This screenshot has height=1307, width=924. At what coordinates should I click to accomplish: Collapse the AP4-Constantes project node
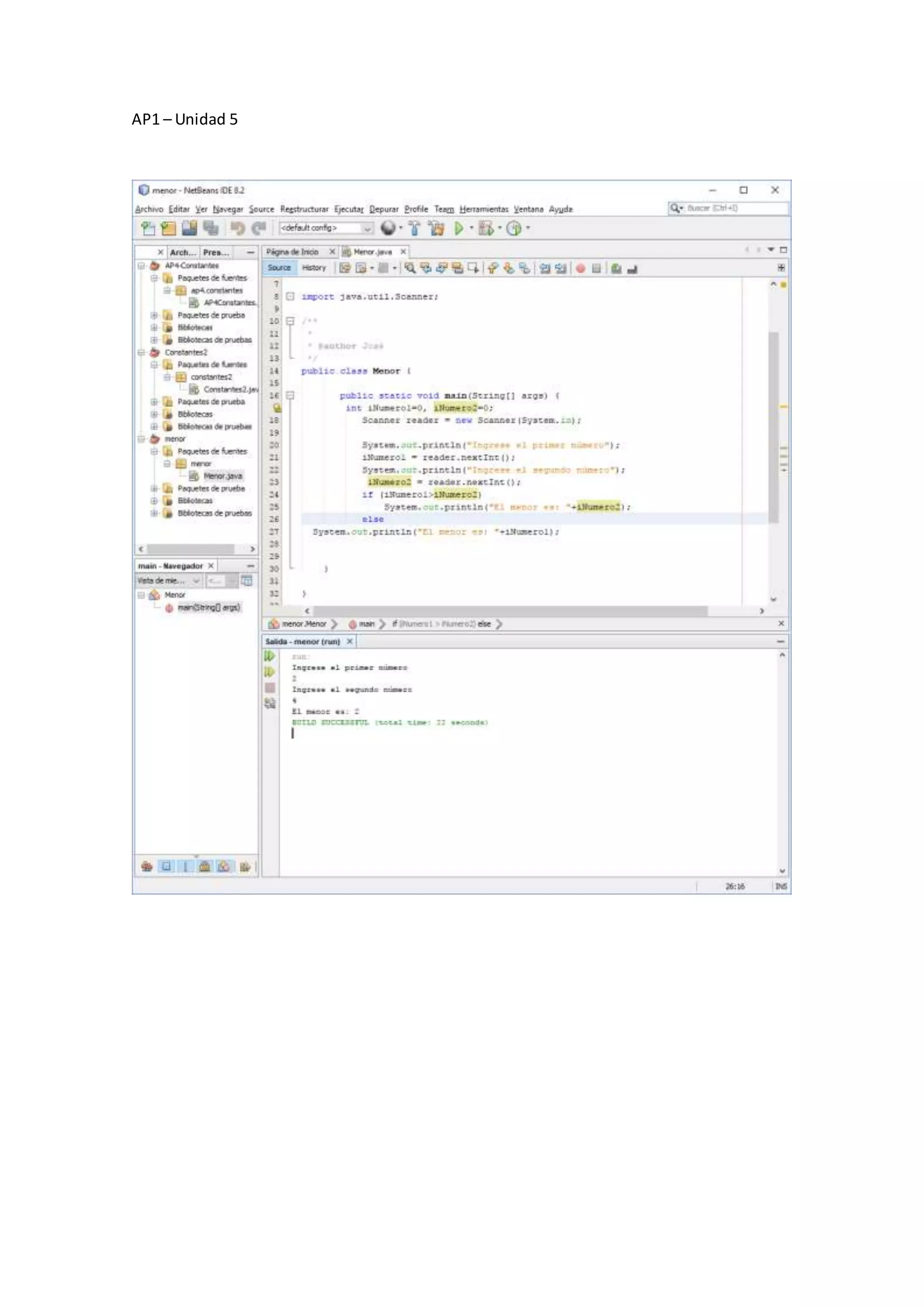[141, 266]
